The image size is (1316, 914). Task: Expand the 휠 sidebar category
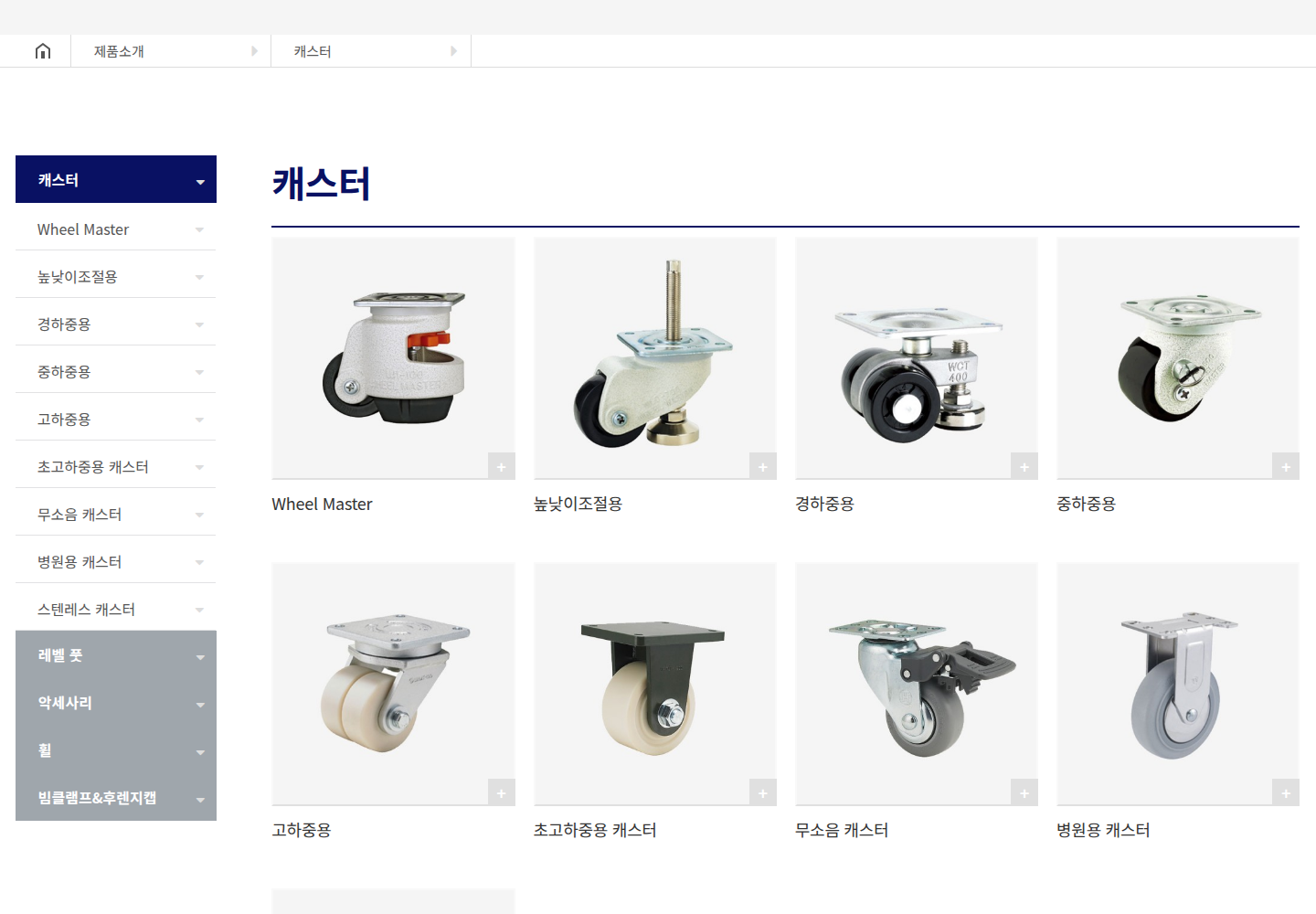(x=116, y=749)
